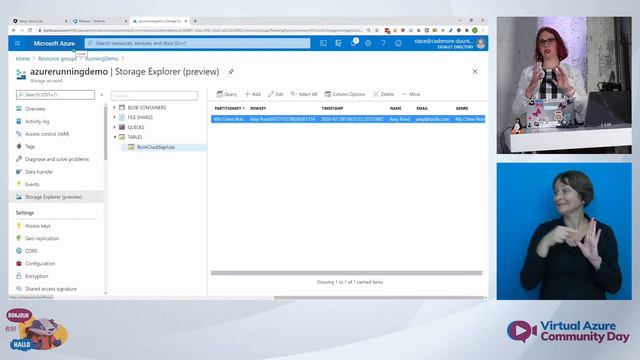Select Storage Explorer (preview) menu item

(53, 197)
